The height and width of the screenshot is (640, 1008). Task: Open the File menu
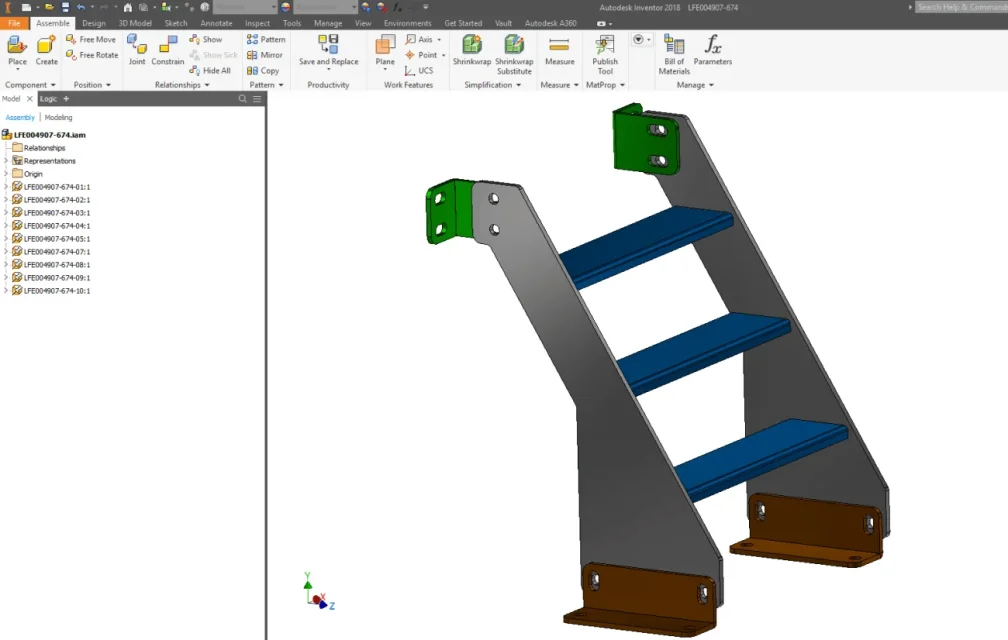coord(14,23)
